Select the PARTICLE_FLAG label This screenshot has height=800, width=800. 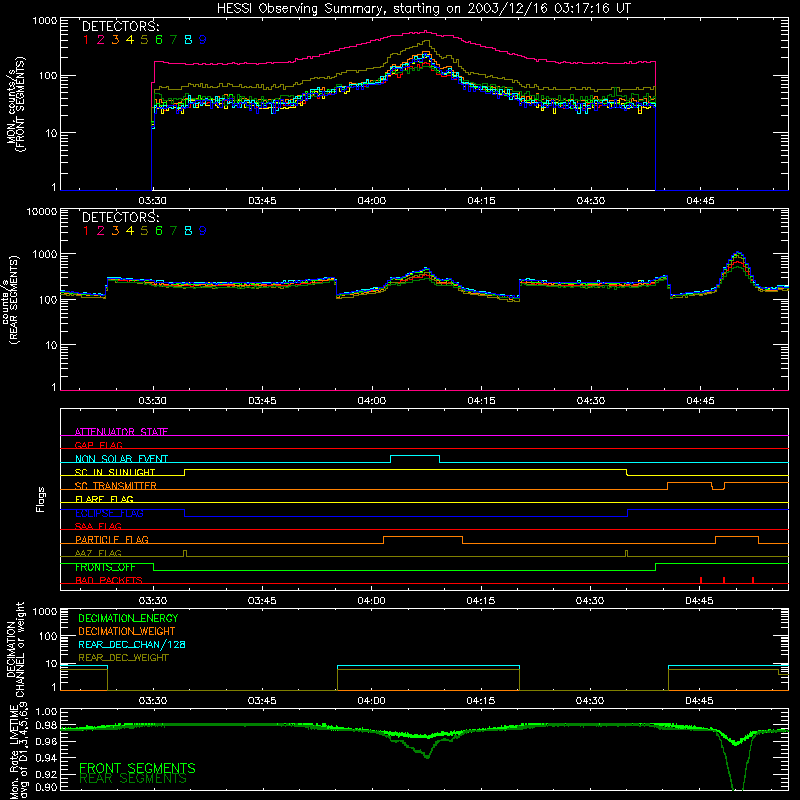pos(112,539)
